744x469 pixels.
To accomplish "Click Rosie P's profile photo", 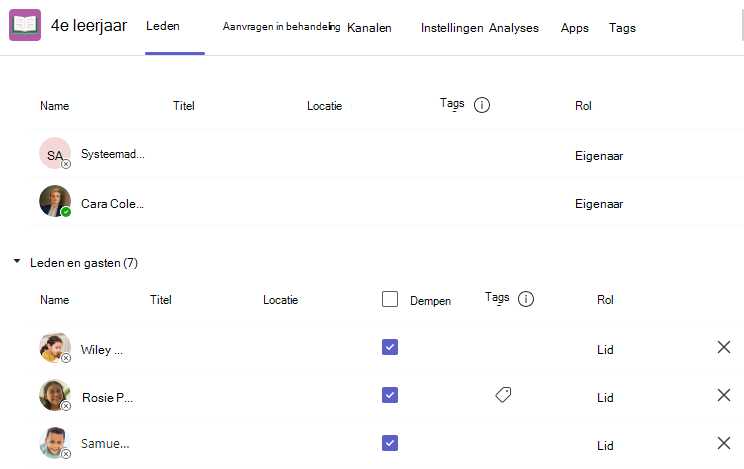I will 55,395.
